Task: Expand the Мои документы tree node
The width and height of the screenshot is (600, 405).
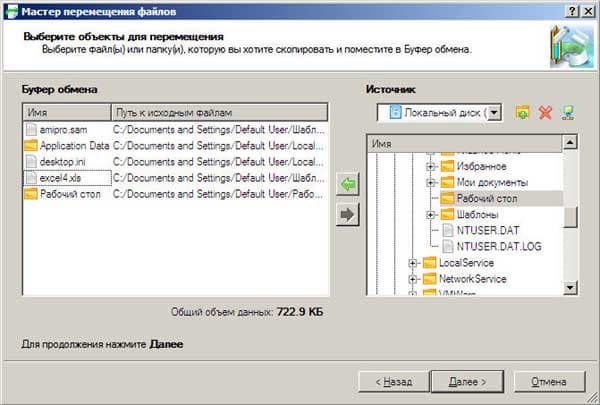Action: pos(430,183)
